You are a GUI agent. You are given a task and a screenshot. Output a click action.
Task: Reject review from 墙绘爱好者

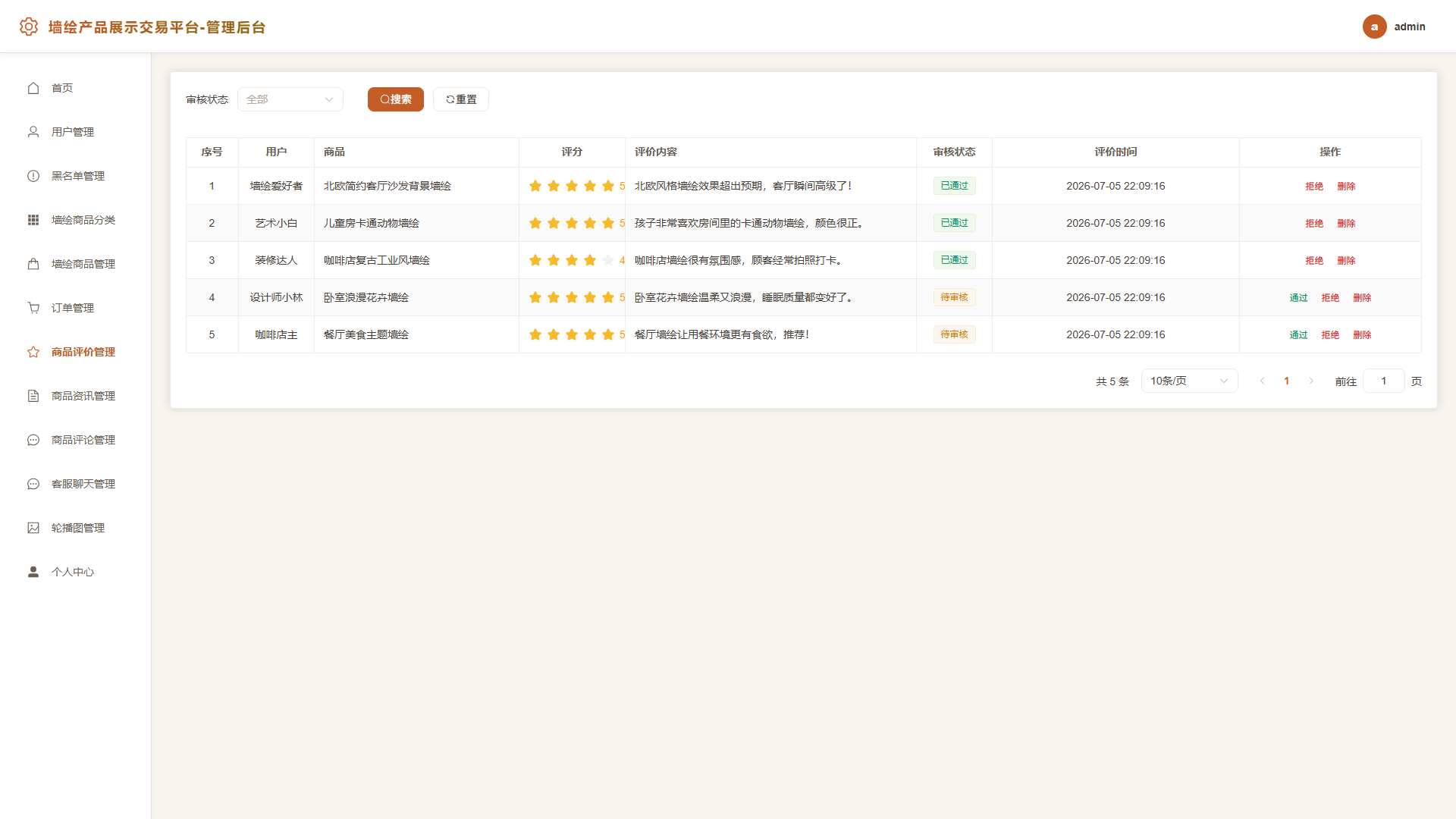coord(1314,187)
